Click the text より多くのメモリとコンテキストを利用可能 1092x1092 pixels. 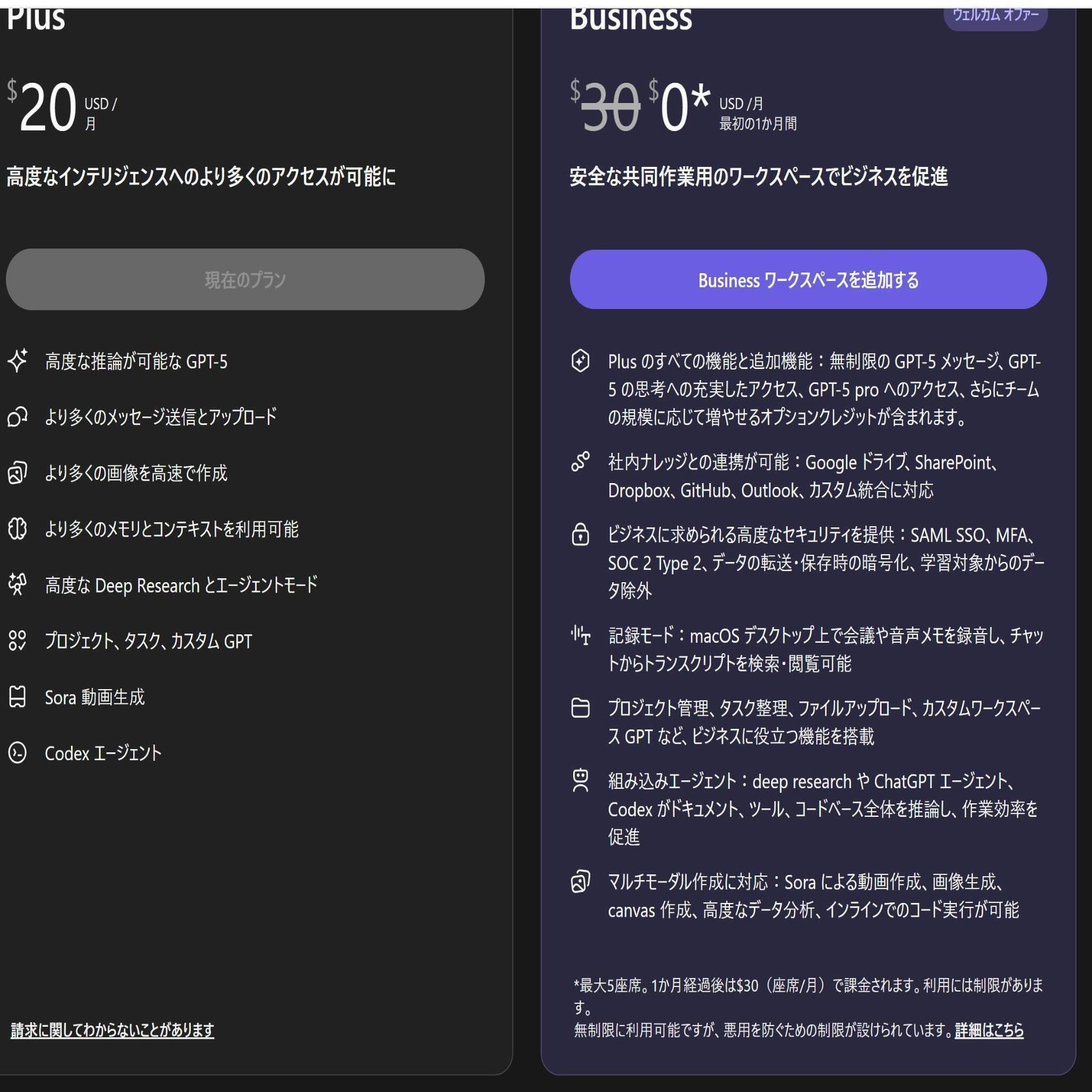click(x=171, y=529)
